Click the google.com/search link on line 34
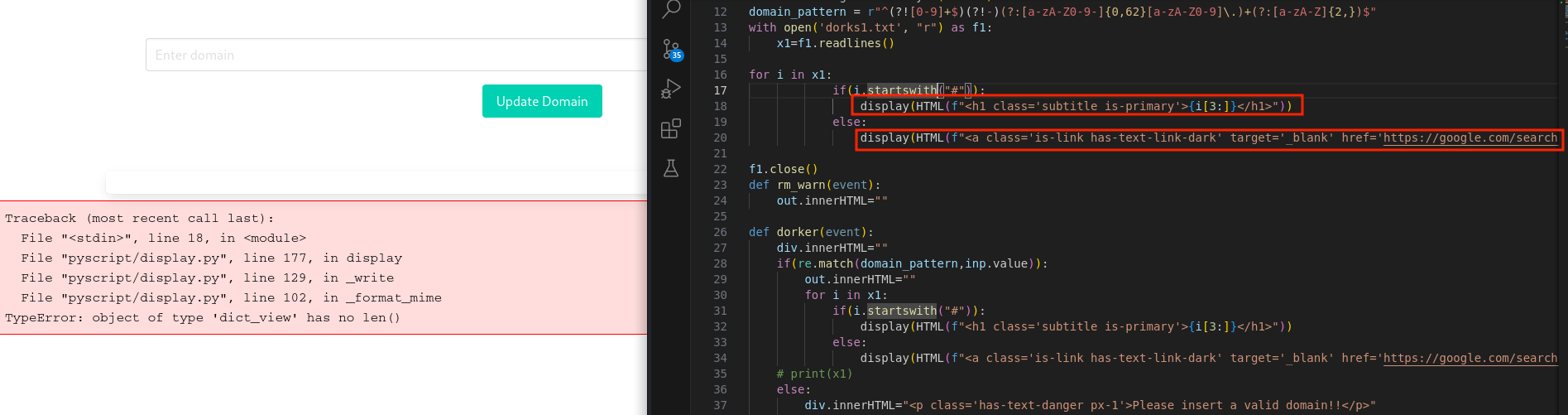This screenshot has width=1568, height=415. click(x=1470, y=358)
